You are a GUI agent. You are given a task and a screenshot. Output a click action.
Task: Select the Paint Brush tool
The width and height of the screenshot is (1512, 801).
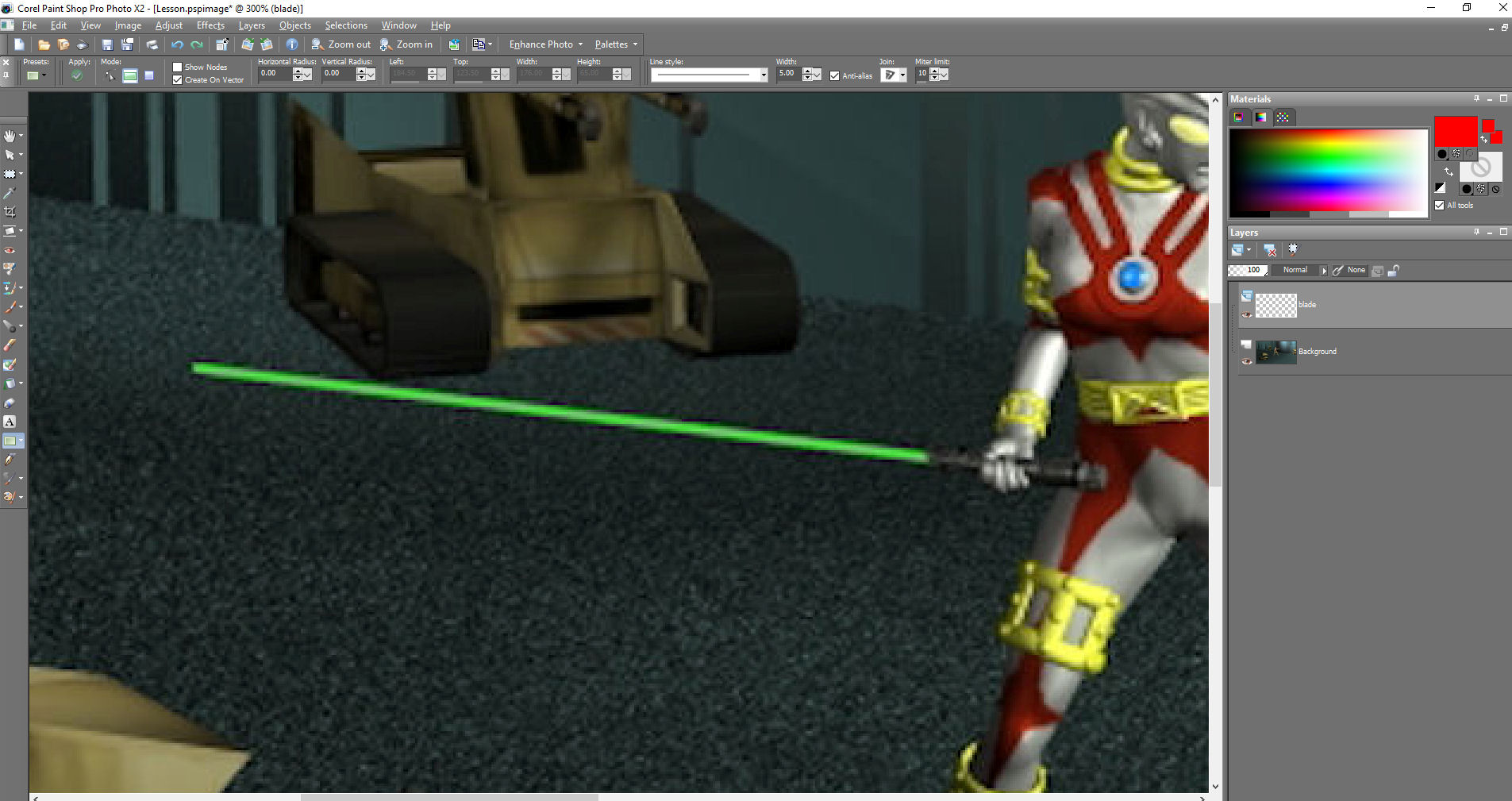[x=10, y=307]
